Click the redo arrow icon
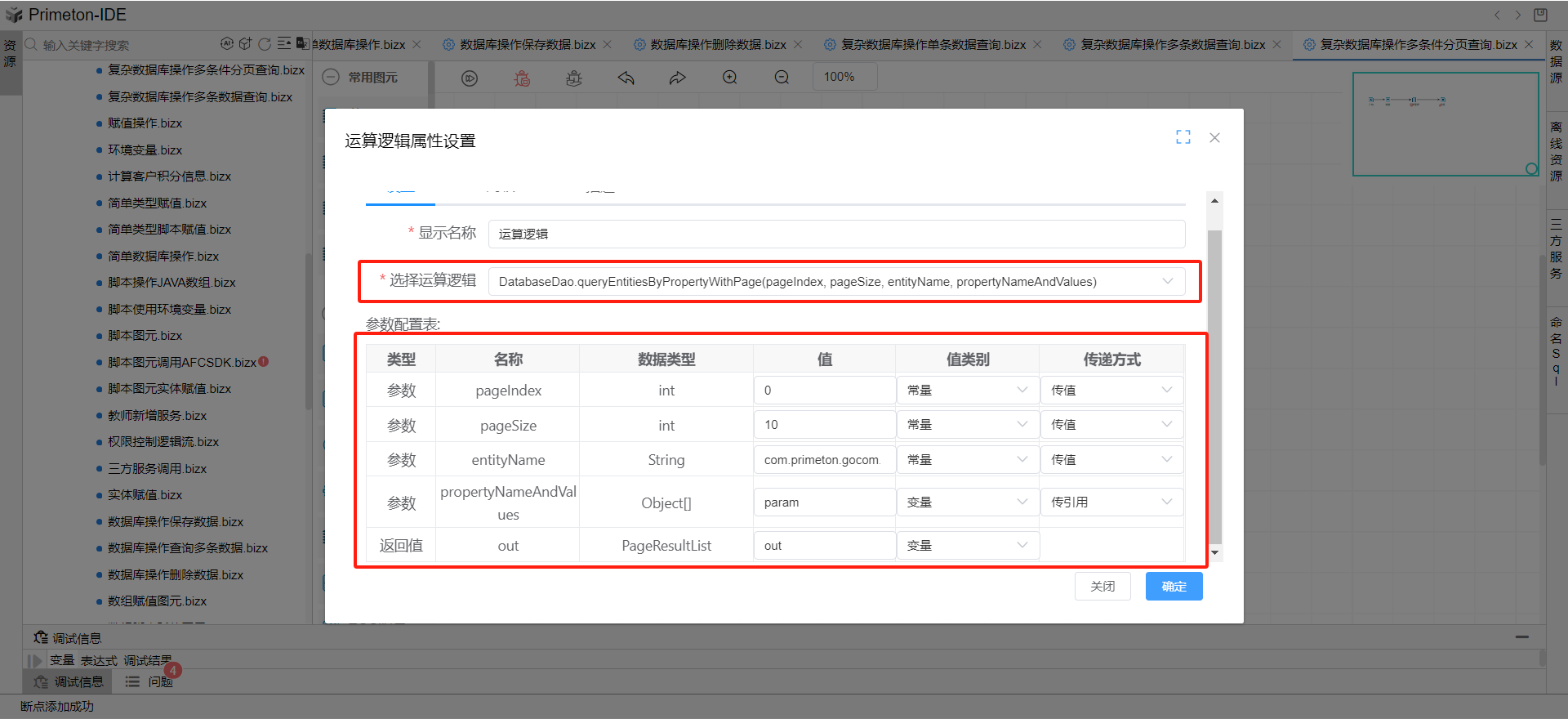This screenshot has height=719, width=1568. (678, 78)
